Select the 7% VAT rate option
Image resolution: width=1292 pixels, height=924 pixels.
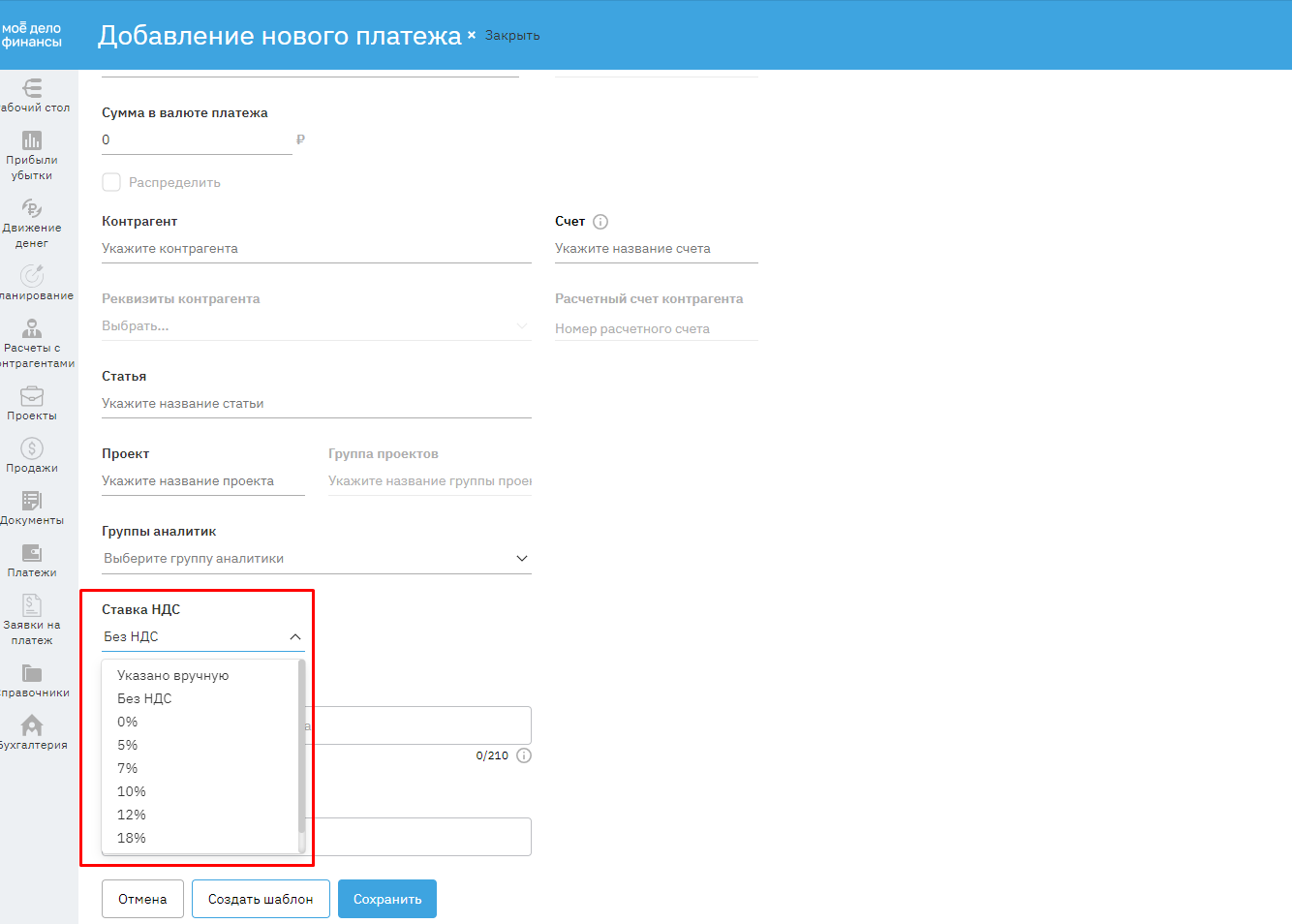click(128, 768)
